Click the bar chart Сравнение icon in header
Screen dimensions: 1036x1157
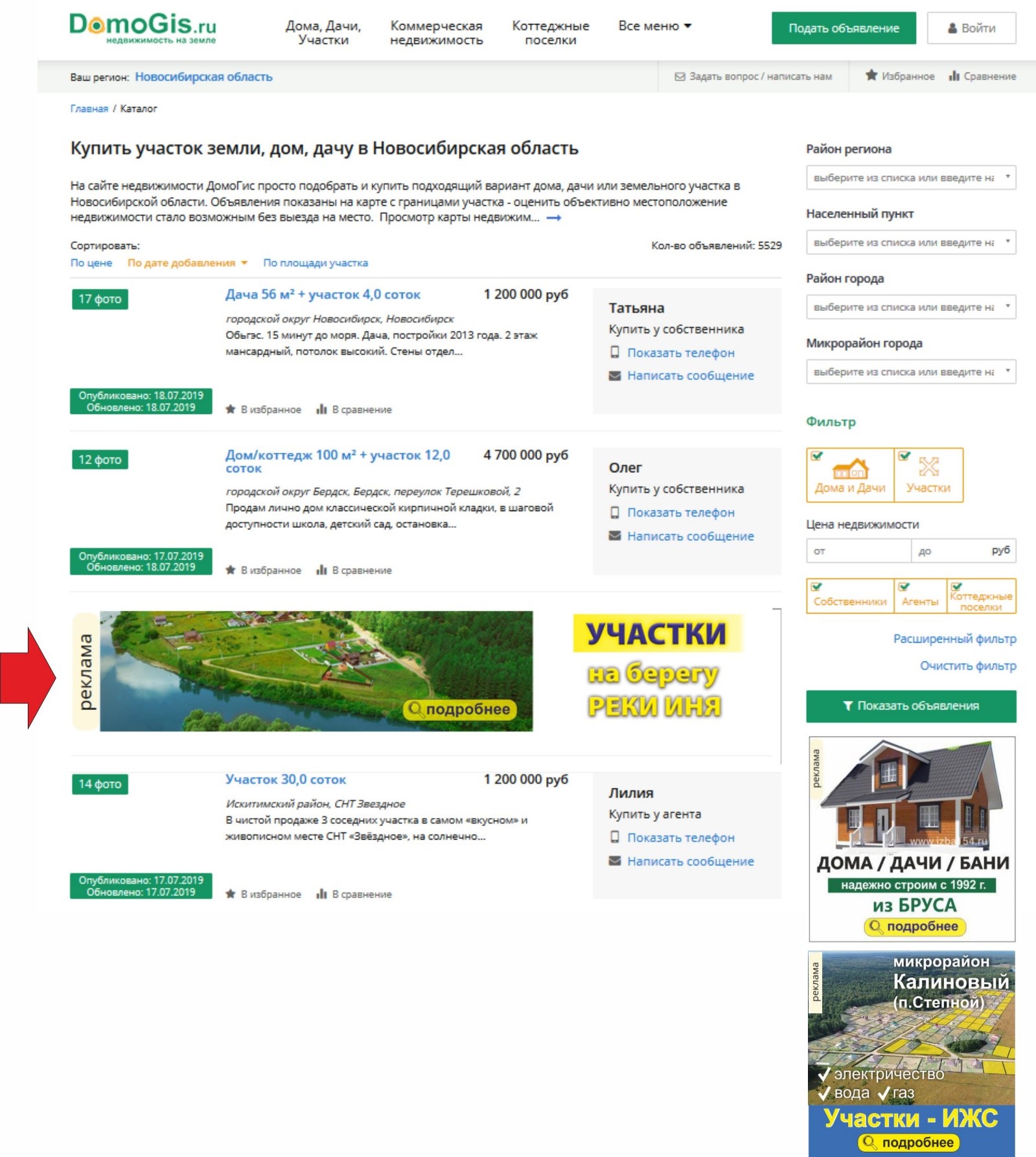(954, 76)
